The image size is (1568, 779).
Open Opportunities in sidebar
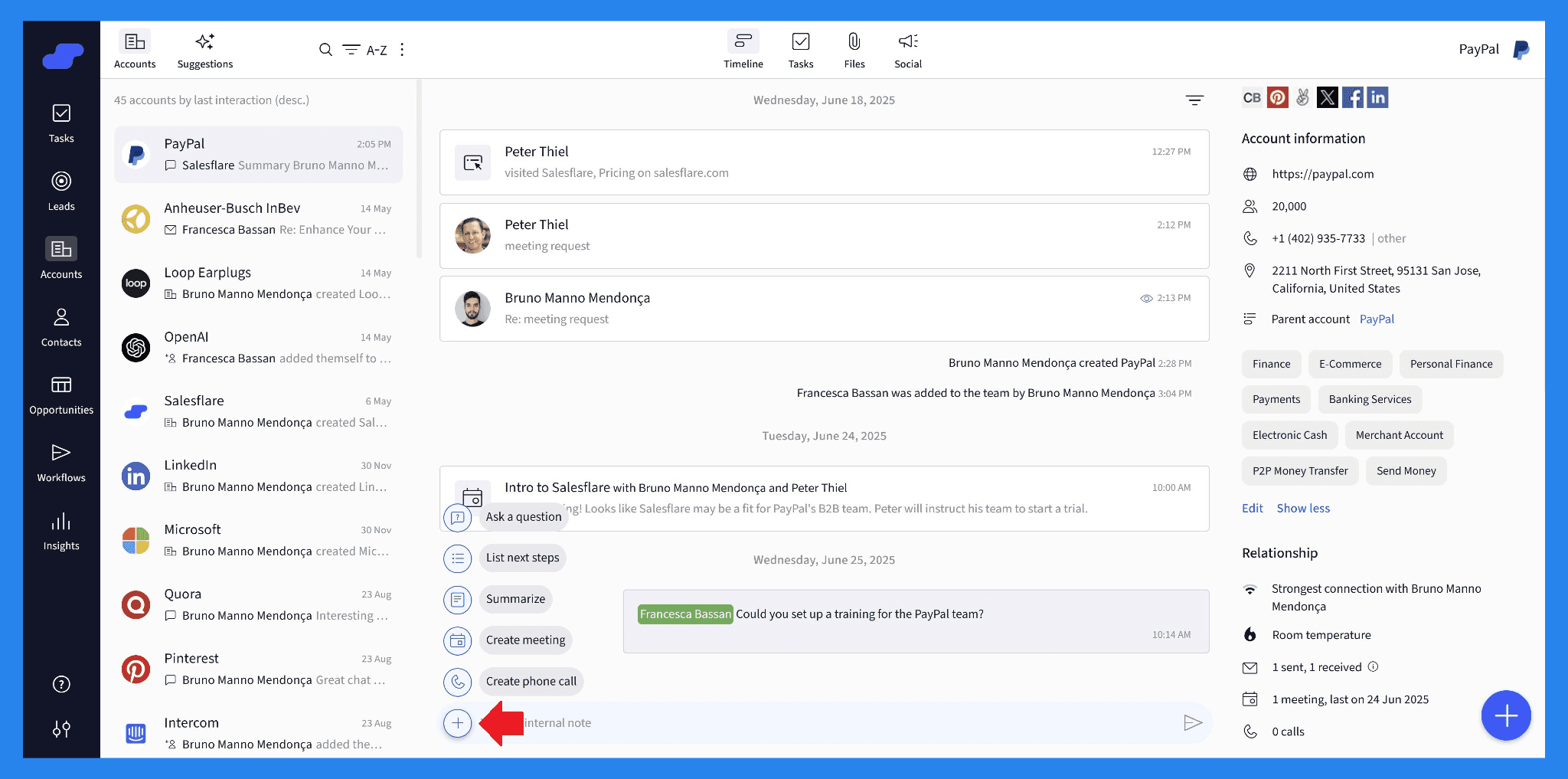[61, 395]
